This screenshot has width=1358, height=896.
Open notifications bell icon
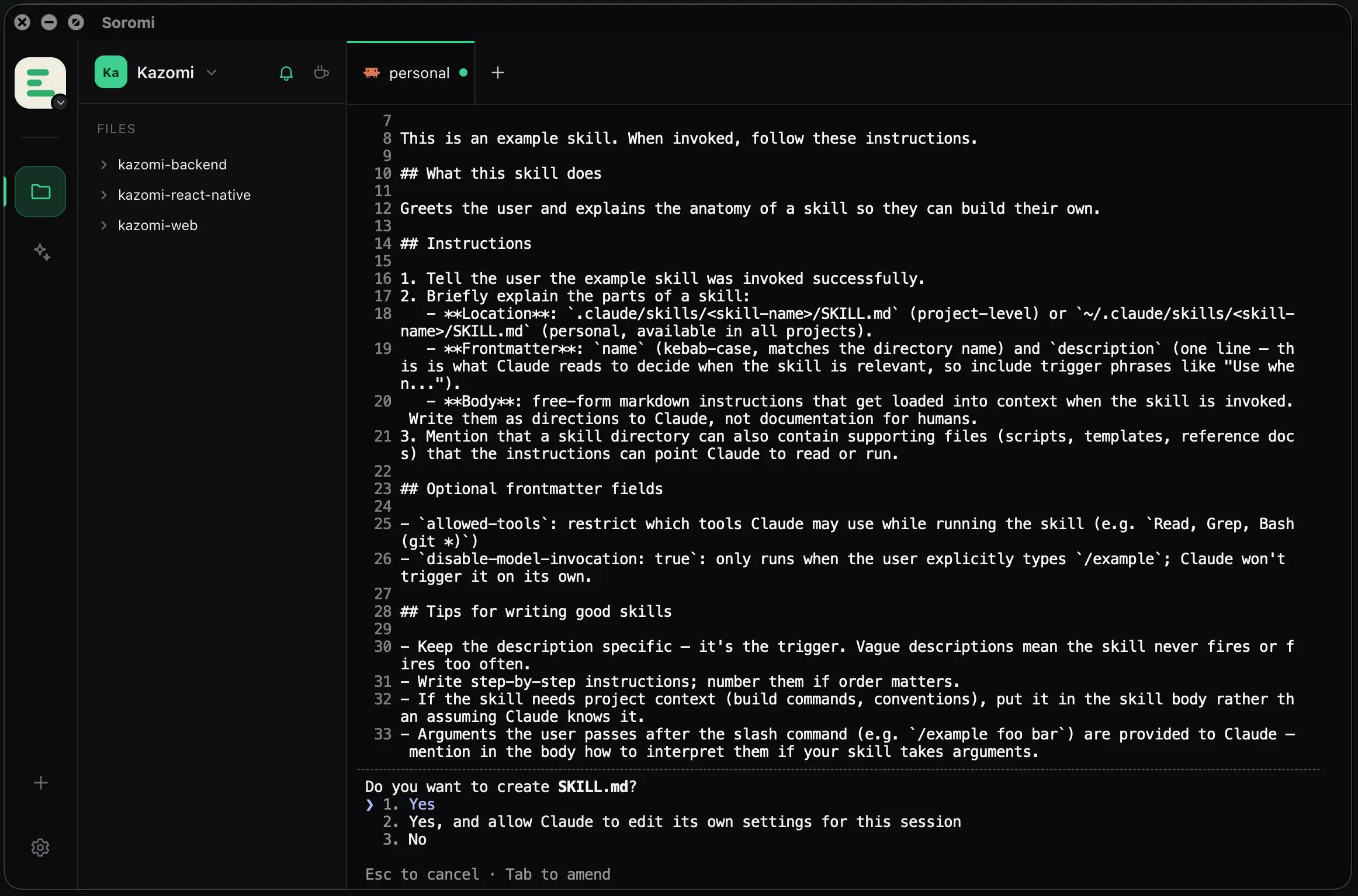[286, 73]
